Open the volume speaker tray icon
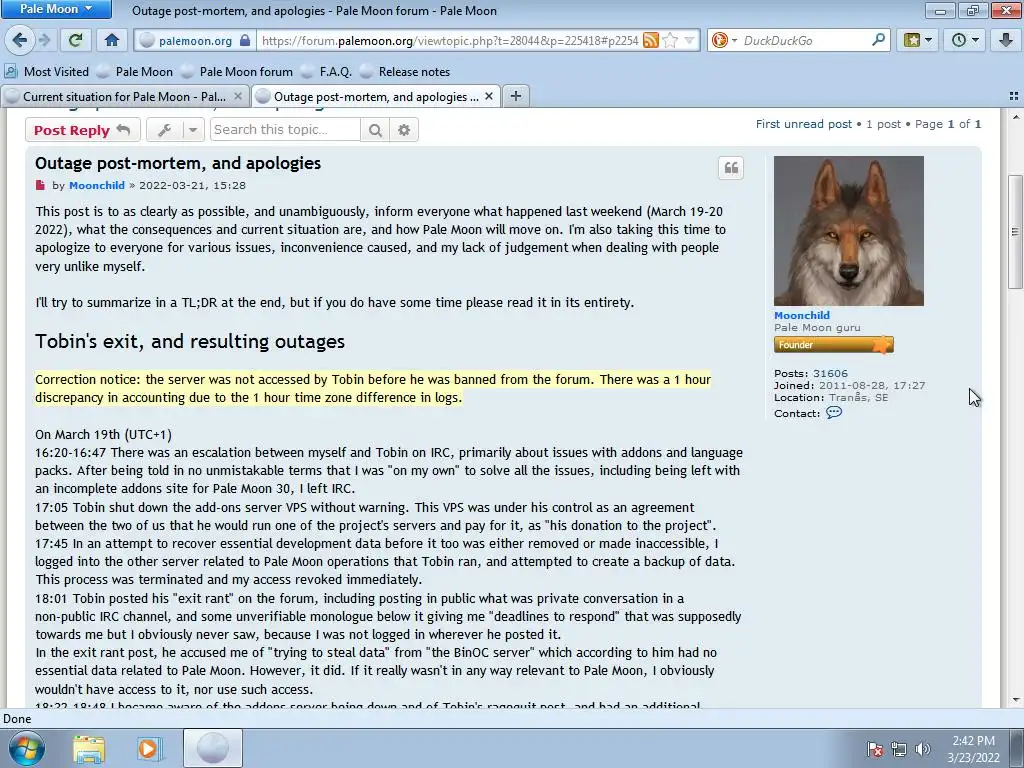This screenshot has width=1024, height=768. (x=923, y=749)
